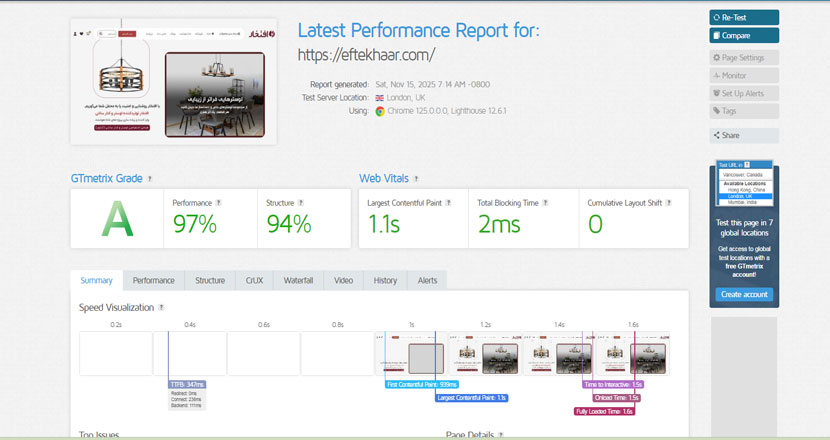The height and width of the screenshot is (440, 830).
Task: Go to the CrUX tab
Action: pos(255,281)
